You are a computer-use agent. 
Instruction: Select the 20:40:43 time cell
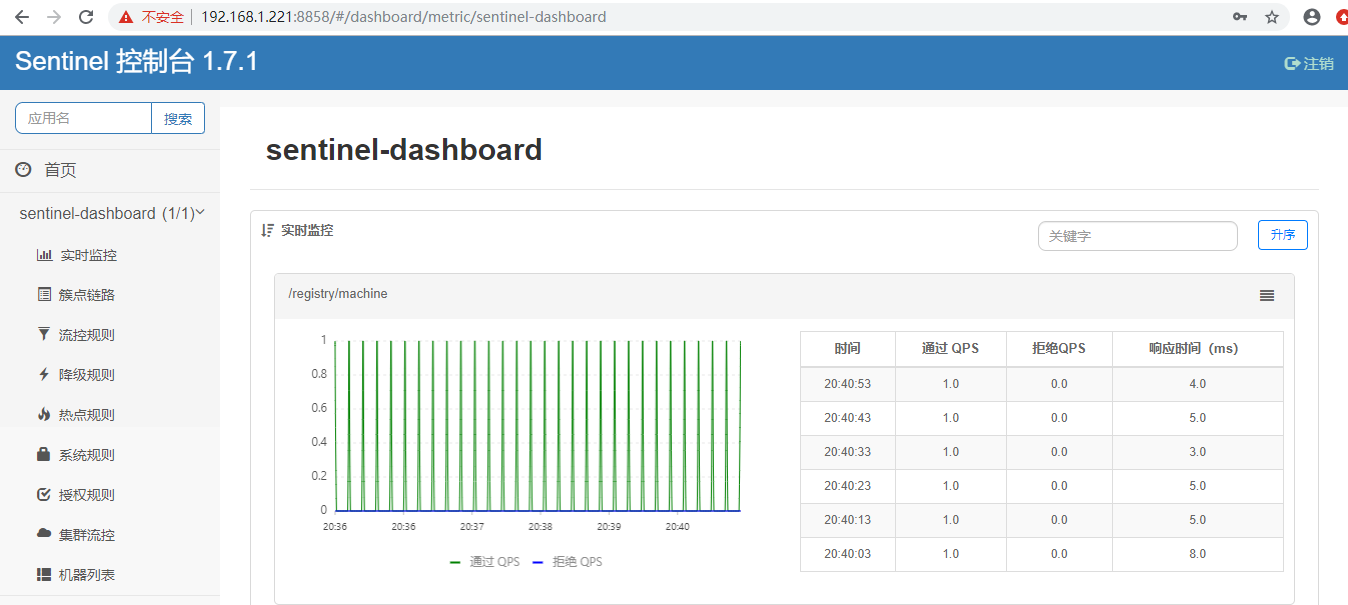[848, 418]
